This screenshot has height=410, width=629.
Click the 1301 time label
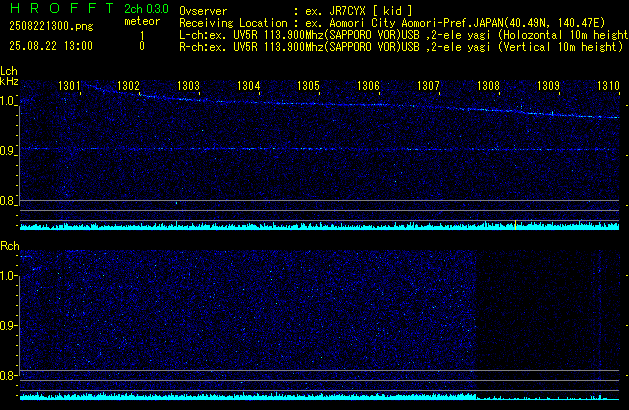pos(69,86)
